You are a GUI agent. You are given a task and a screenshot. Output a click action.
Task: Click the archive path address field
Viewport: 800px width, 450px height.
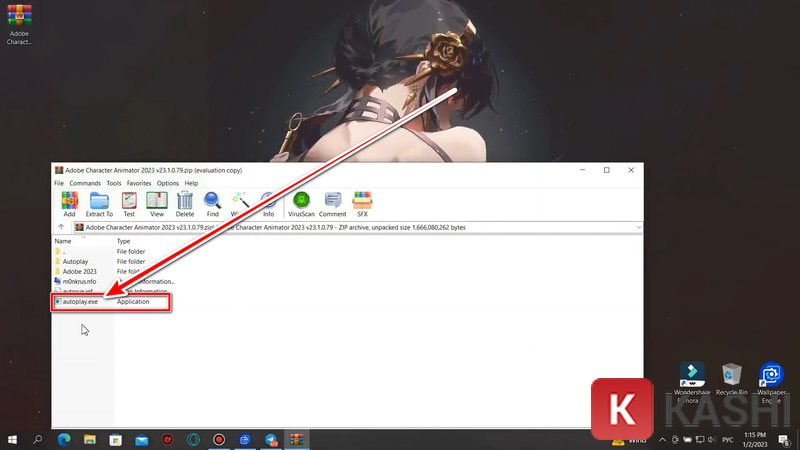click(357, 228)
